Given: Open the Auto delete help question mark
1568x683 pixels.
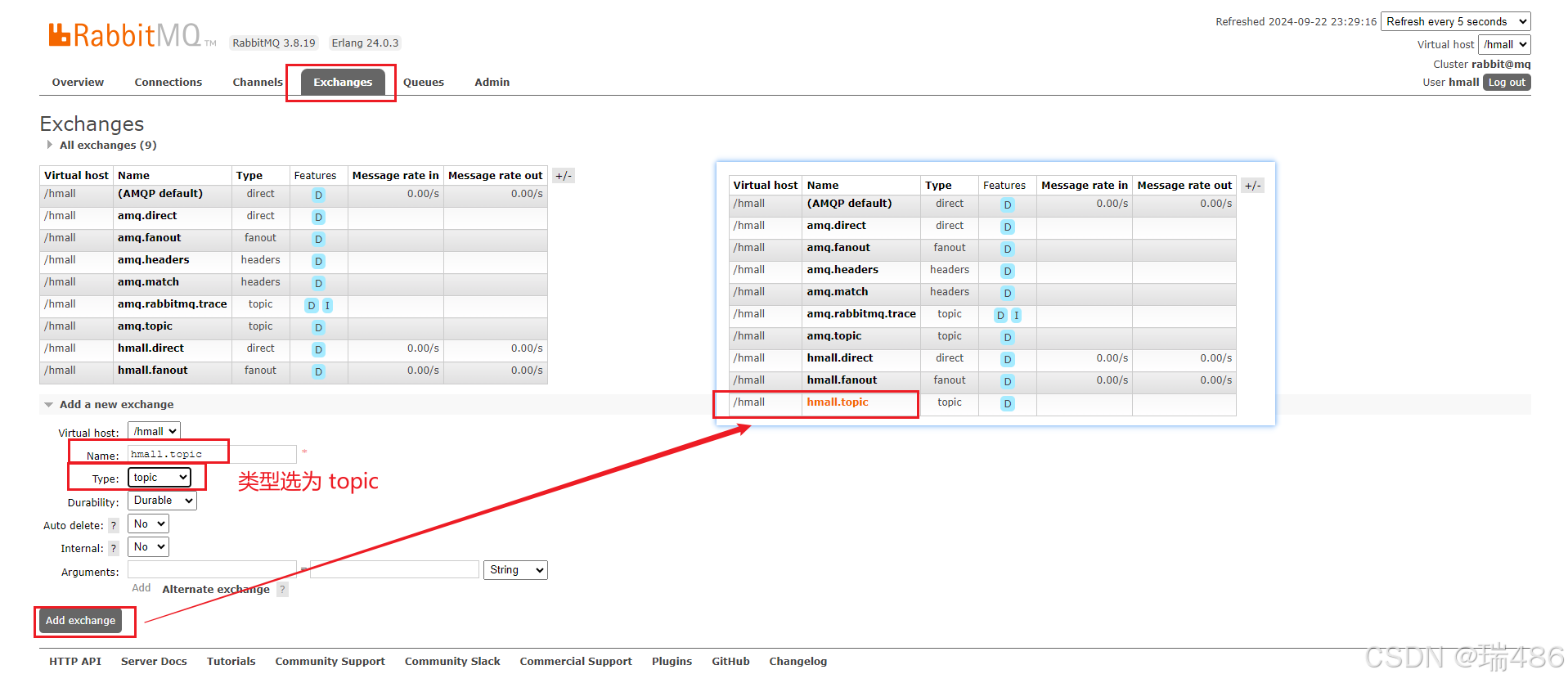Looking at the screenshot, I should click(x=114, y=526).
